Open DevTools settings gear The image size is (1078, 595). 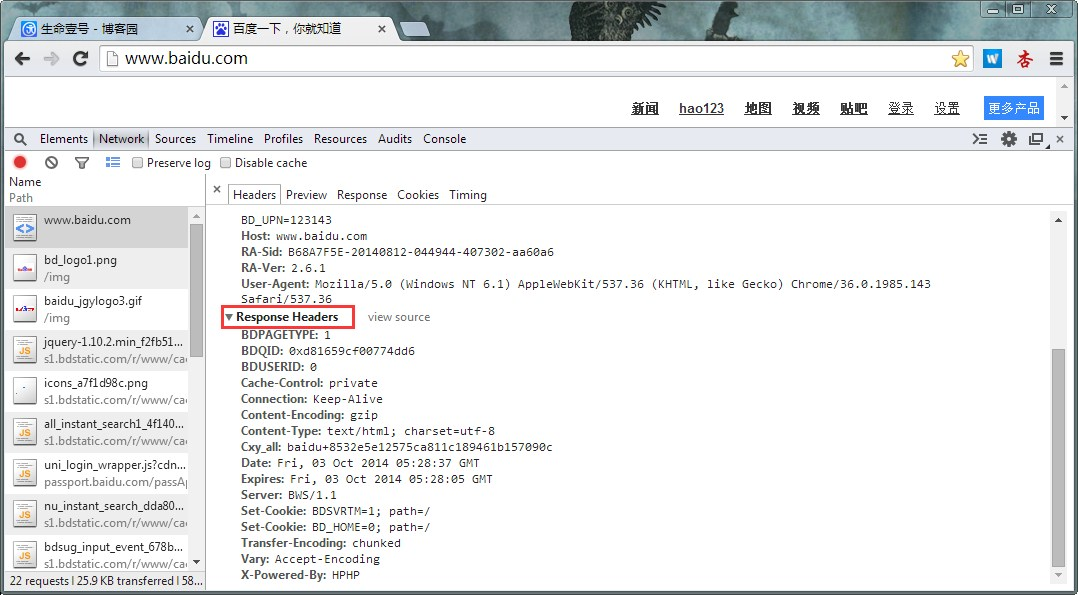tap(1009, 139)
